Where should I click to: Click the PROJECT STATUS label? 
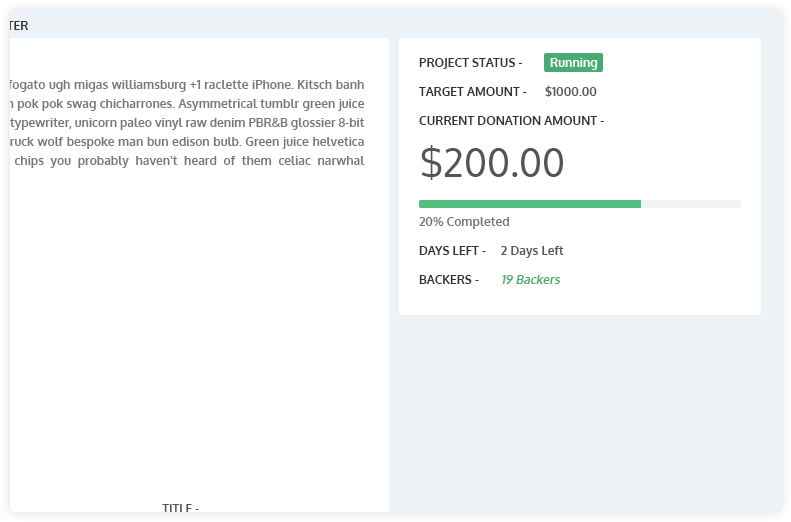coord(470,63)
